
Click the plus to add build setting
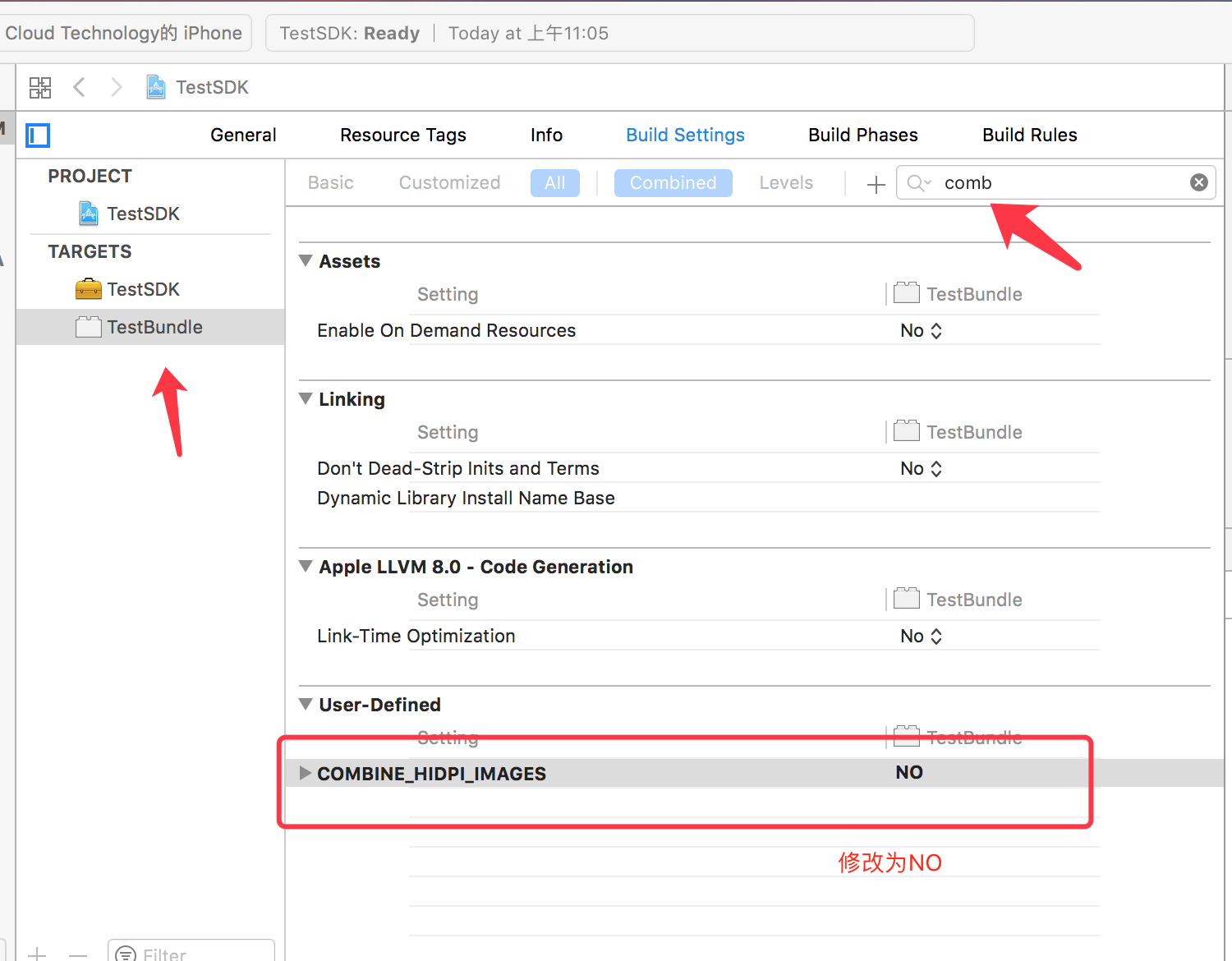tap(876, 184)
